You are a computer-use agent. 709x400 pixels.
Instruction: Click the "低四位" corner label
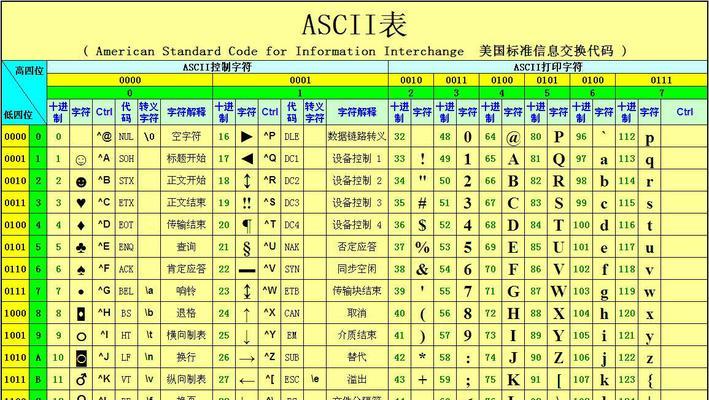tap(18, 115)
